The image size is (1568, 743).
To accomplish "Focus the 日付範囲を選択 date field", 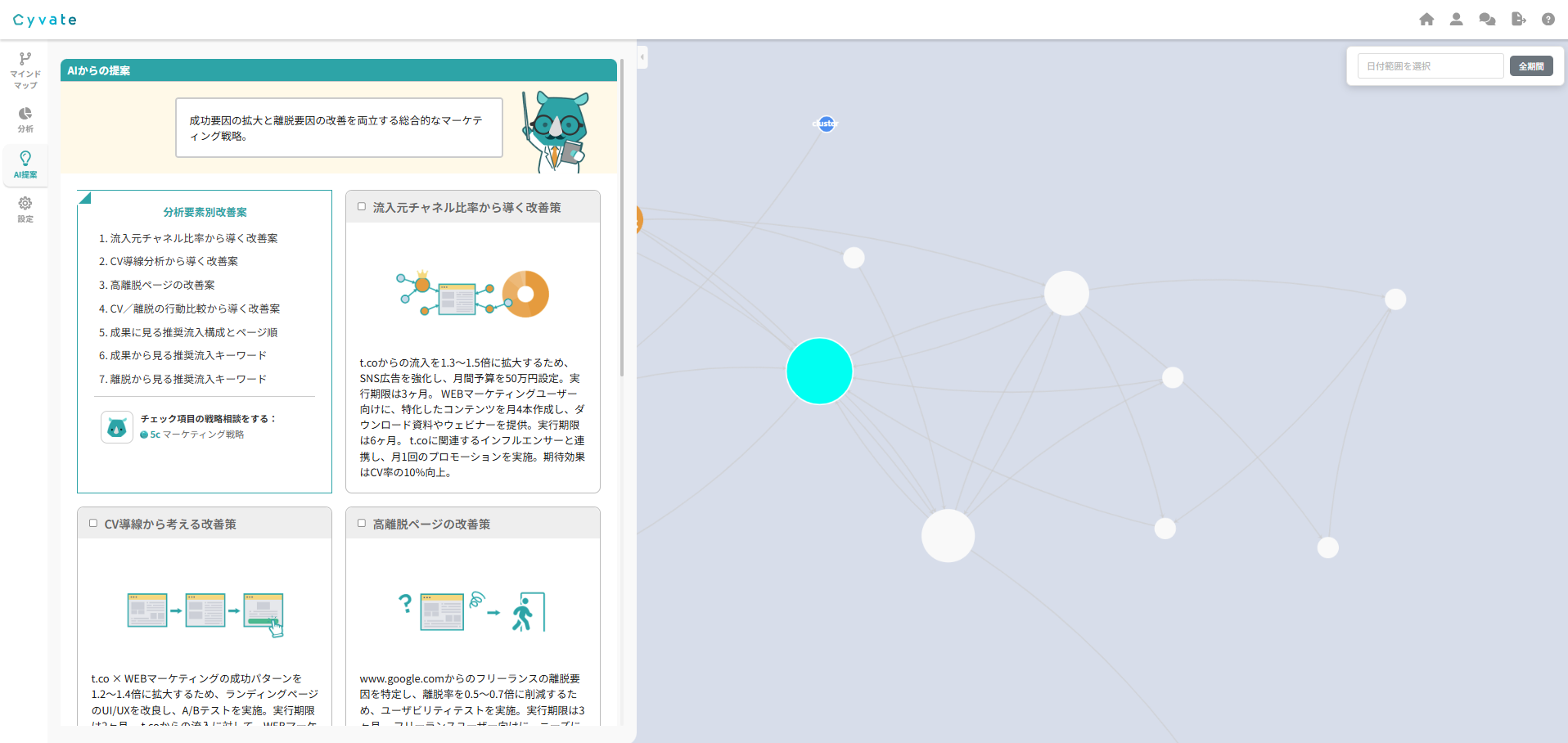I will click(1431, 66).
